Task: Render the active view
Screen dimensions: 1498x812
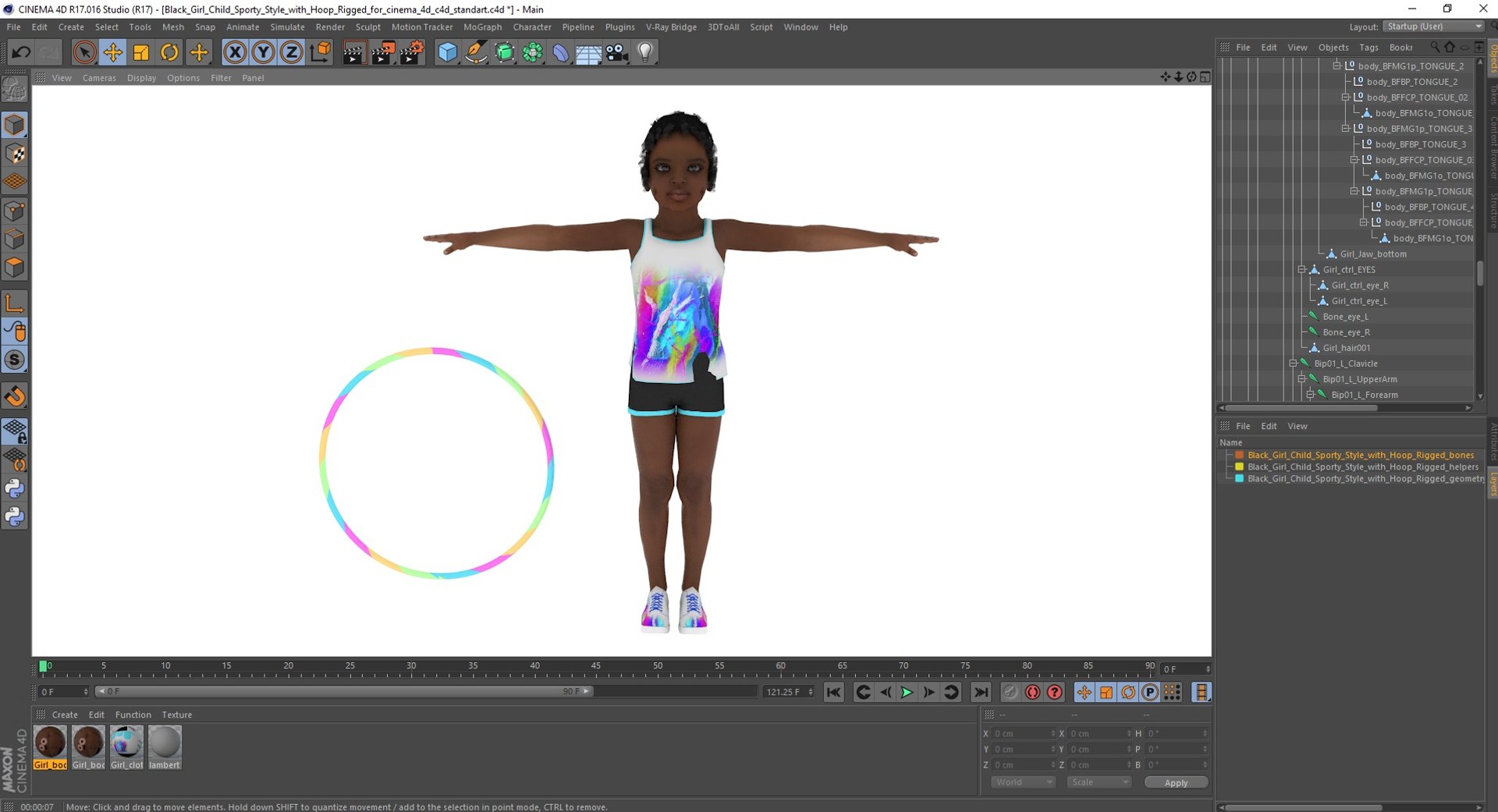Action: coord(354,52)
